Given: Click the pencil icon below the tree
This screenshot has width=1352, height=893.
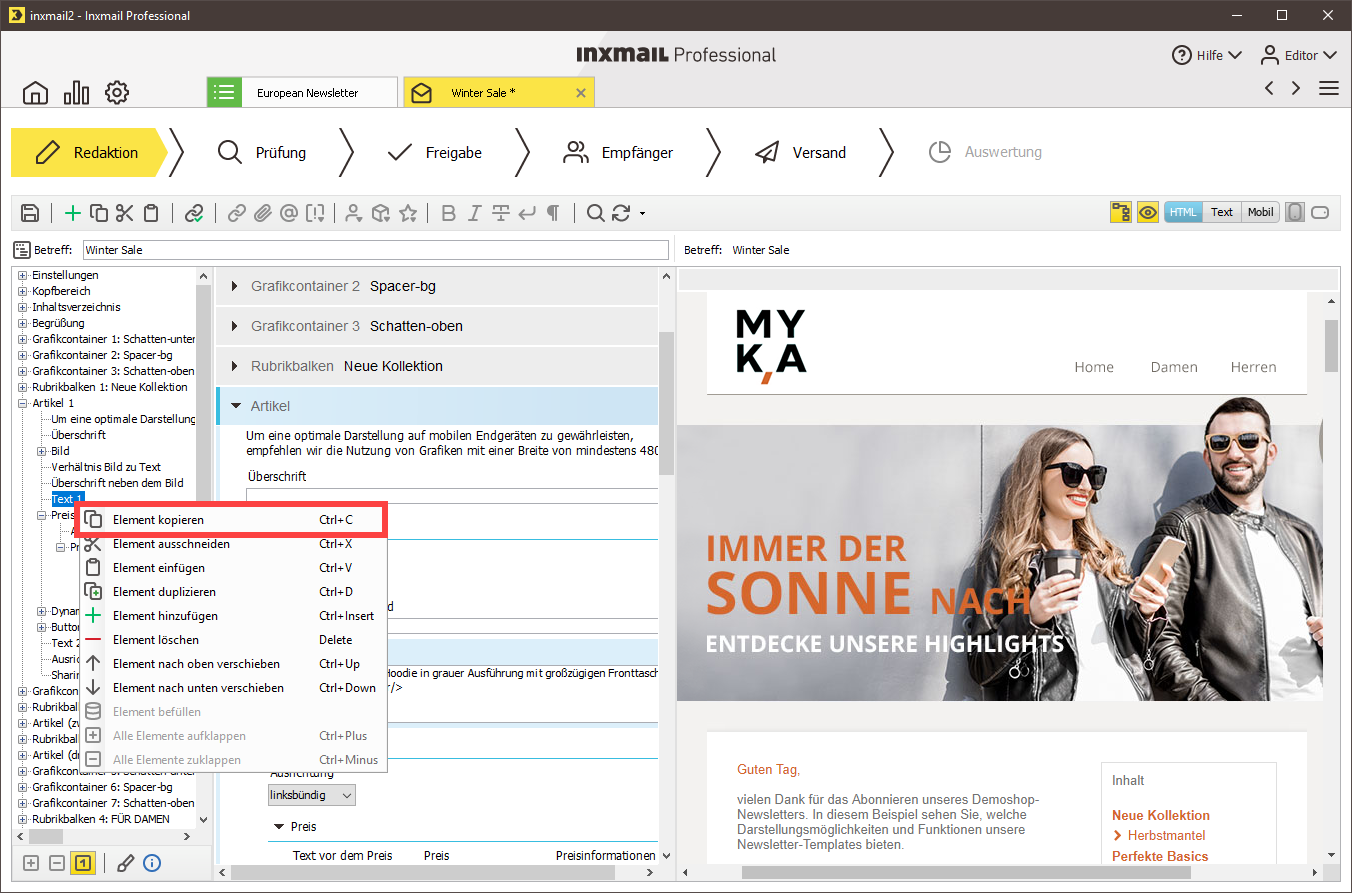Looking at the screenshot, I should tap(125, 863).
